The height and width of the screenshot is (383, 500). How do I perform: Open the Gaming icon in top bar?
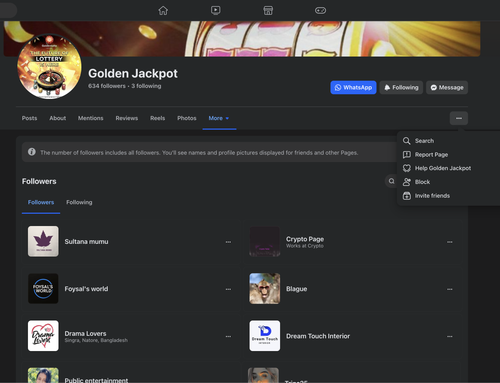pyautogui.click(x=320, y=11)
